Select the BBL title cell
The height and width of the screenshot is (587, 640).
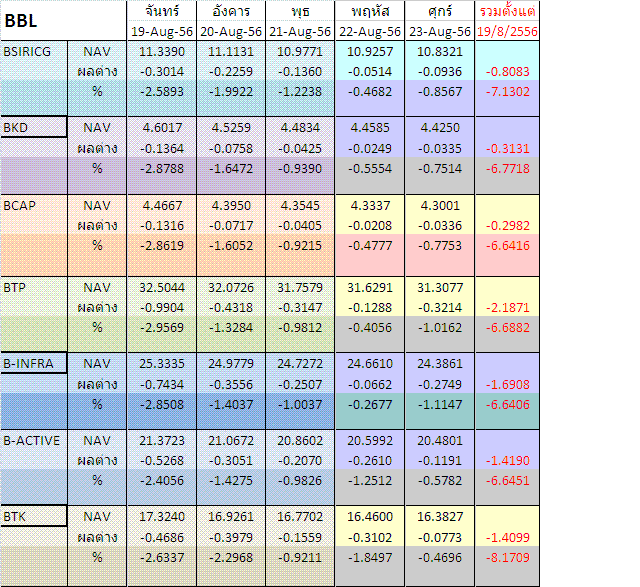63,20
